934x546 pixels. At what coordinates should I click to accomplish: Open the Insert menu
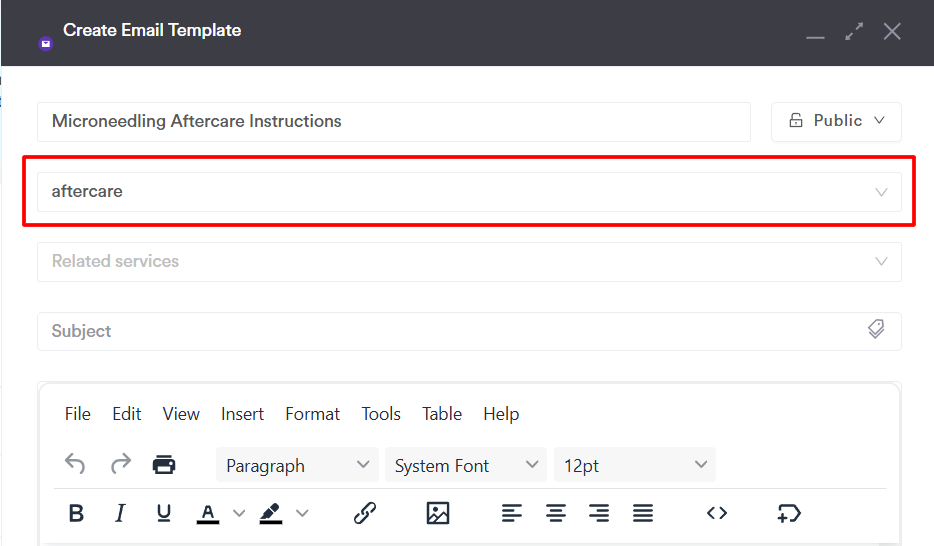[x=242, y=414]
